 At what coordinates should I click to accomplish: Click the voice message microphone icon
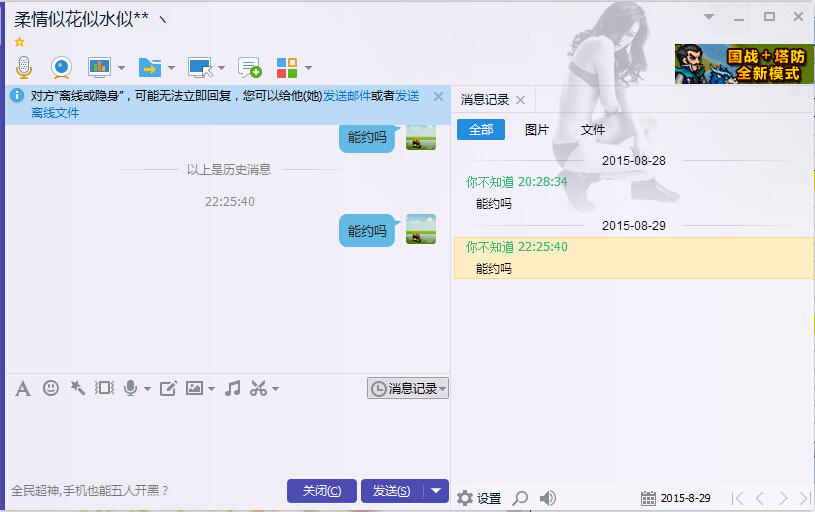click(130, 388)
